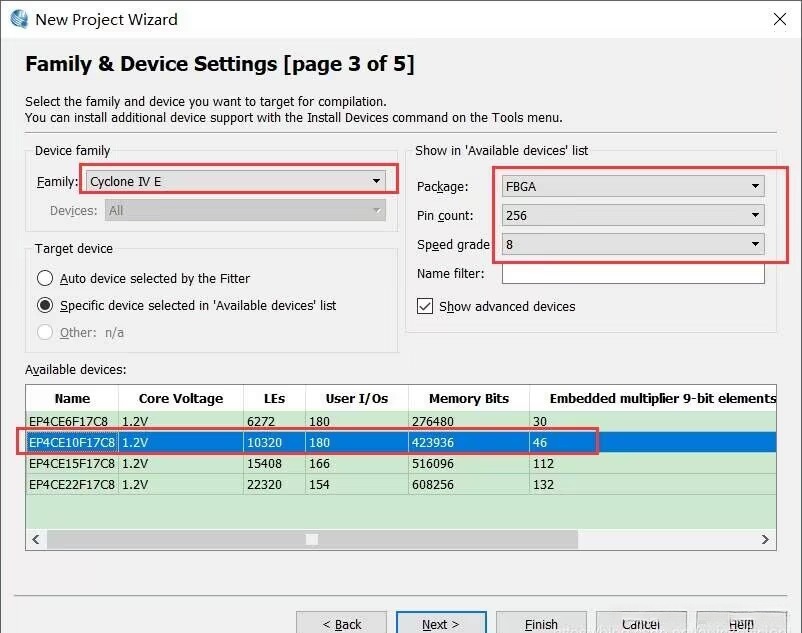Select device EP4CE15F17C8 in the list

[x=72, y=463]
